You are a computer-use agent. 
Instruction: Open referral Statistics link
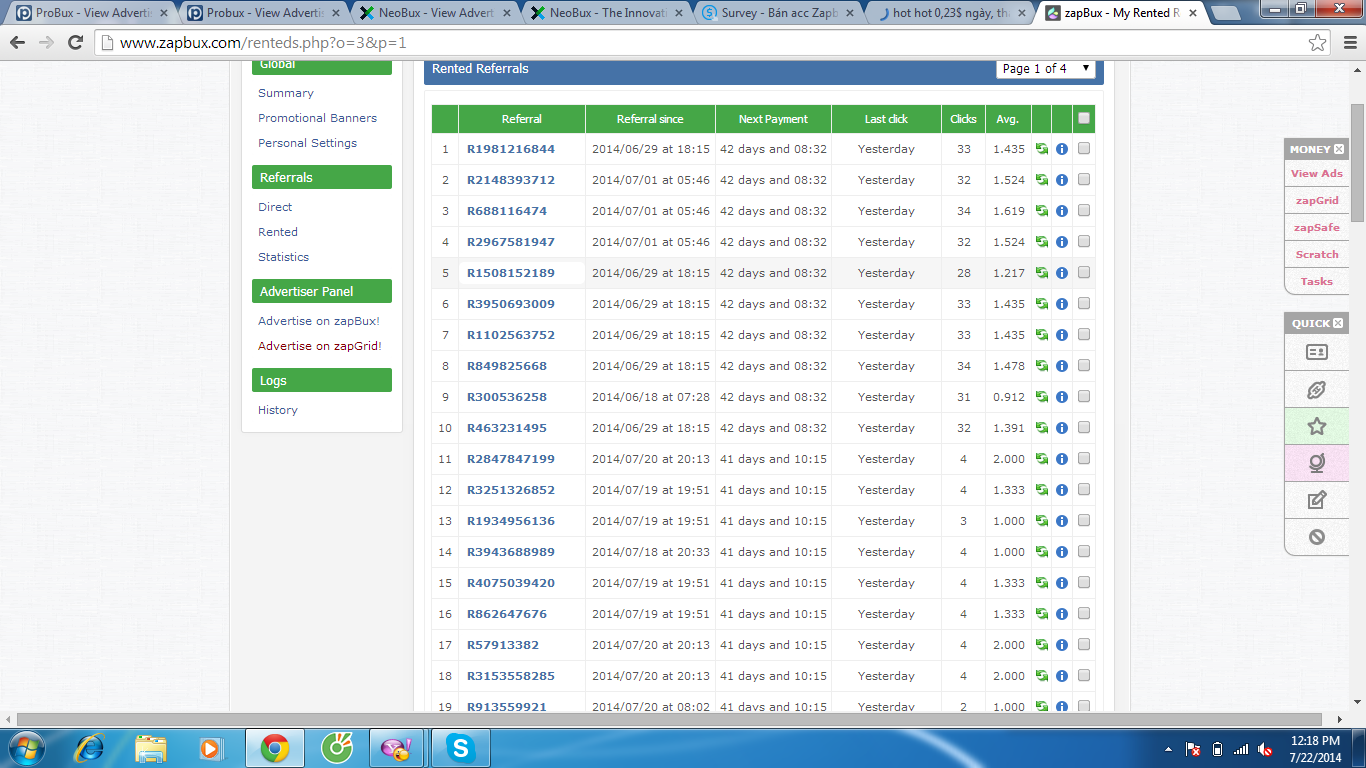(283, 257)
